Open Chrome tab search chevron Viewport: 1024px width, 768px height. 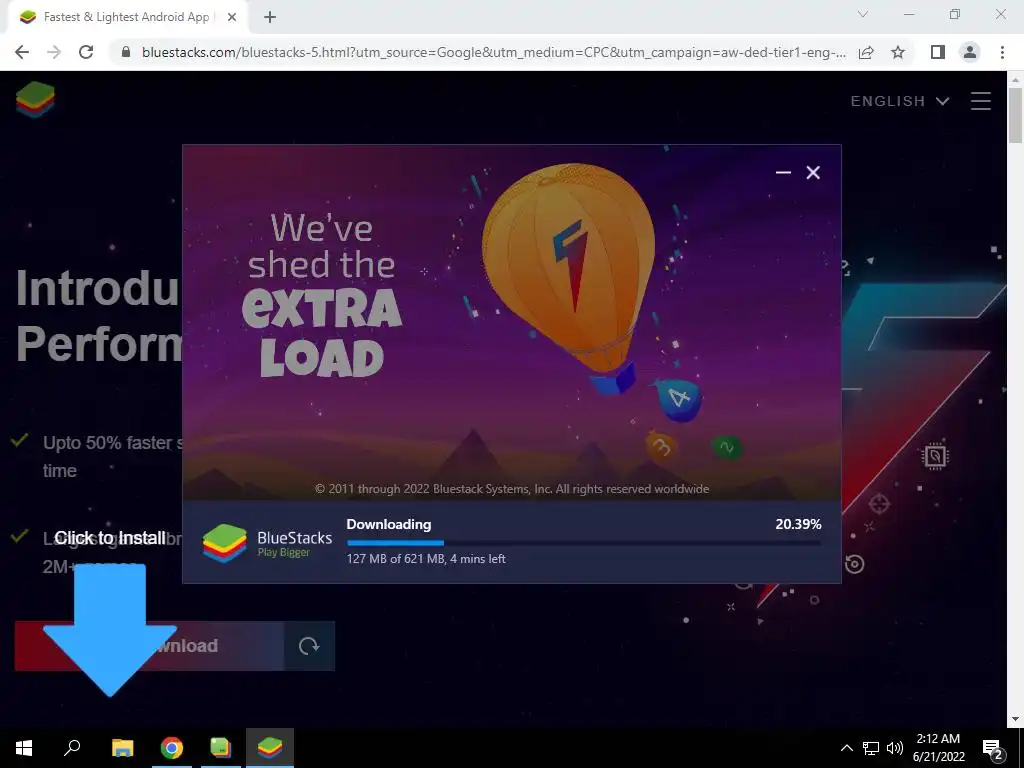863,14
